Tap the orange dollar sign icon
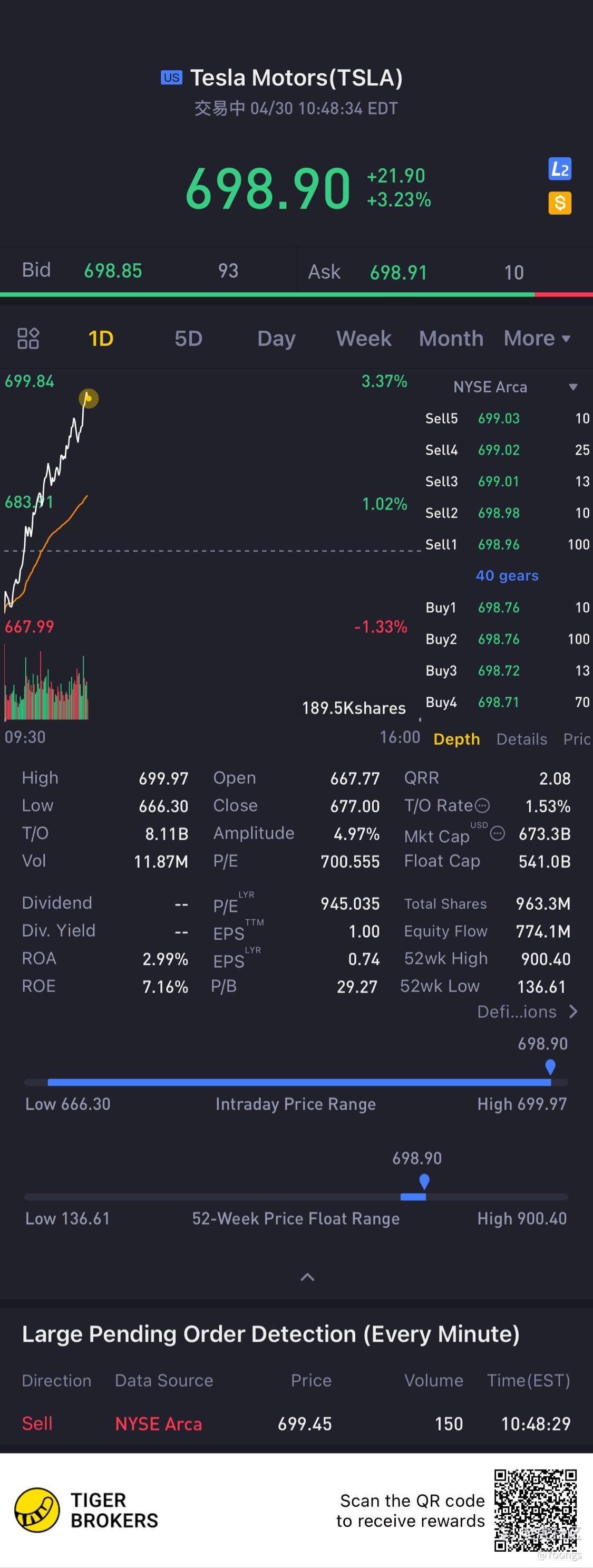 point(560,203)
